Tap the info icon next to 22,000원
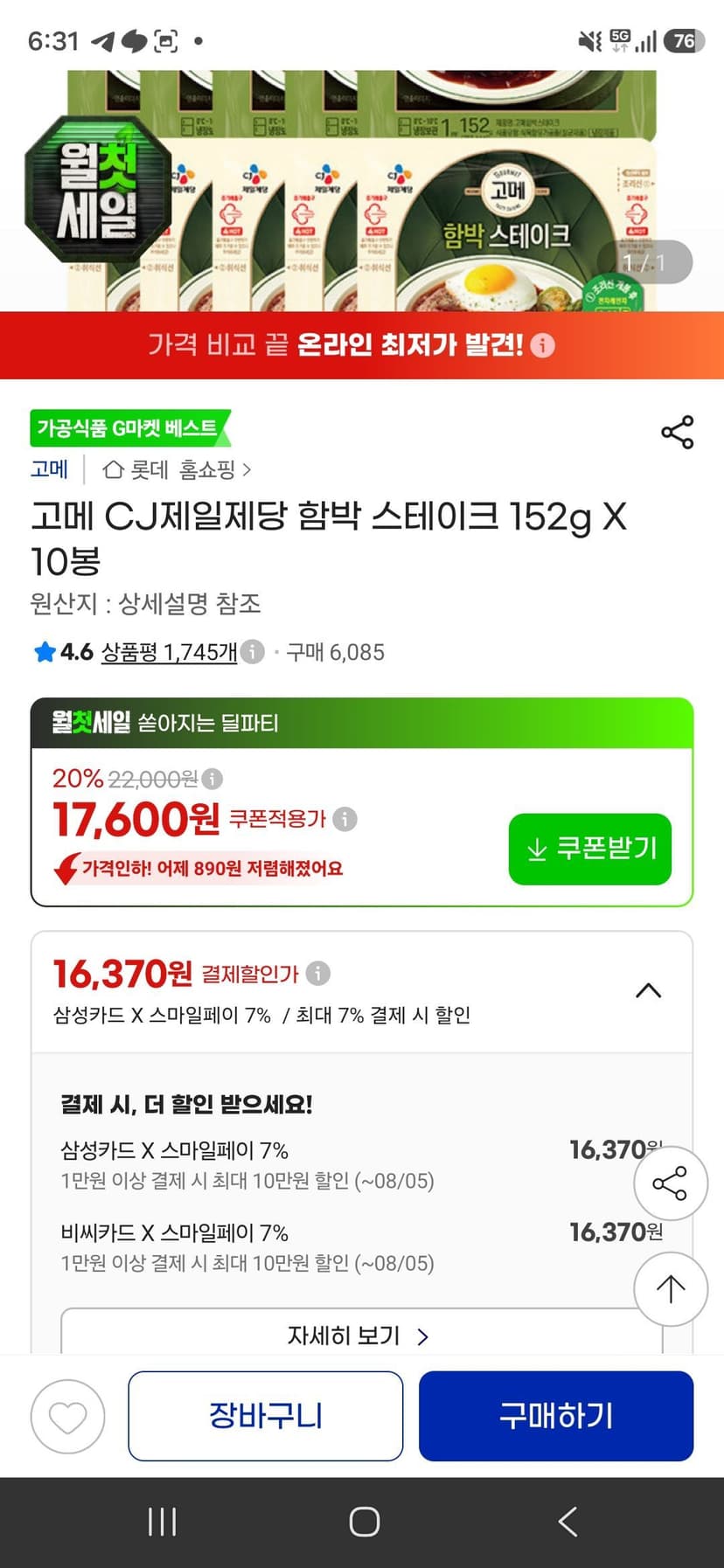724x1568 pixels. click(212, 779)
